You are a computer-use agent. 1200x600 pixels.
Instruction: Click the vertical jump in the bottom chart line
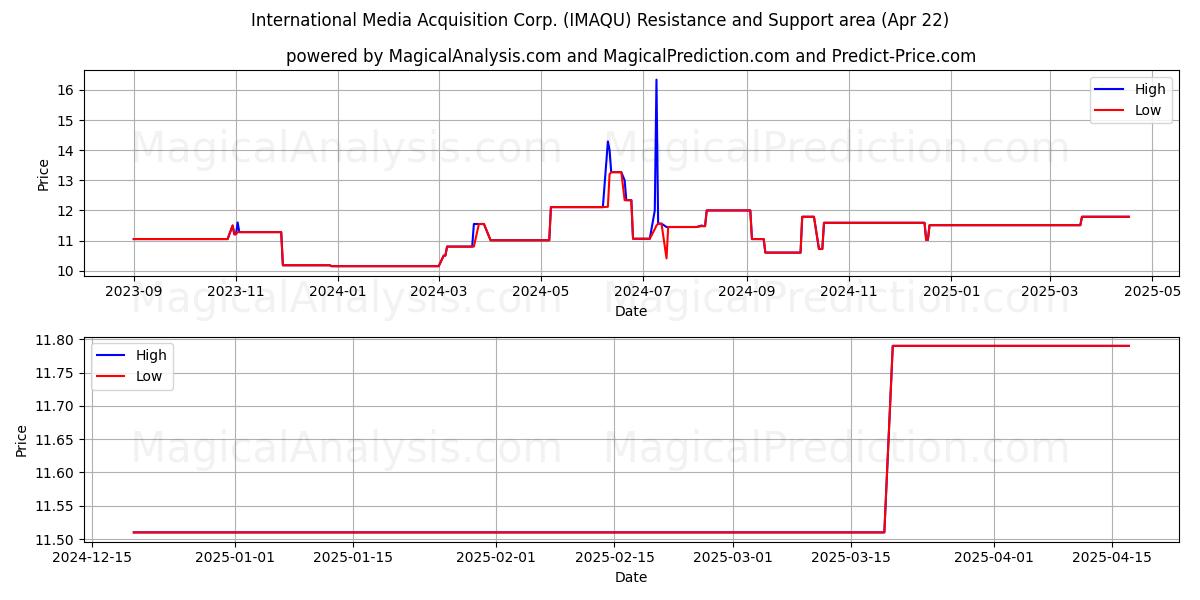(x=888, y=438)
